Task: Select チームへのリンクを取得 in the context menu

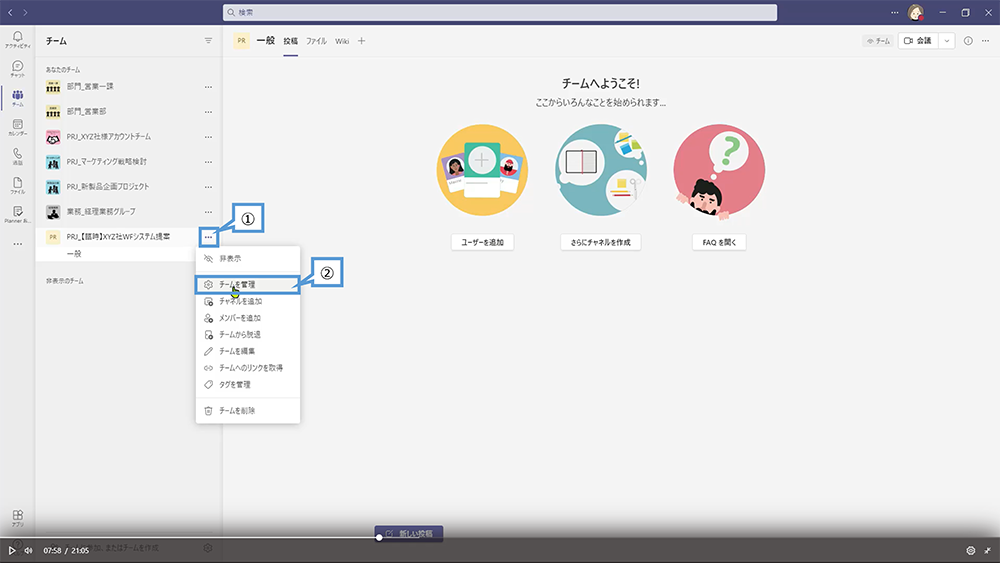Action: point(247,368)
